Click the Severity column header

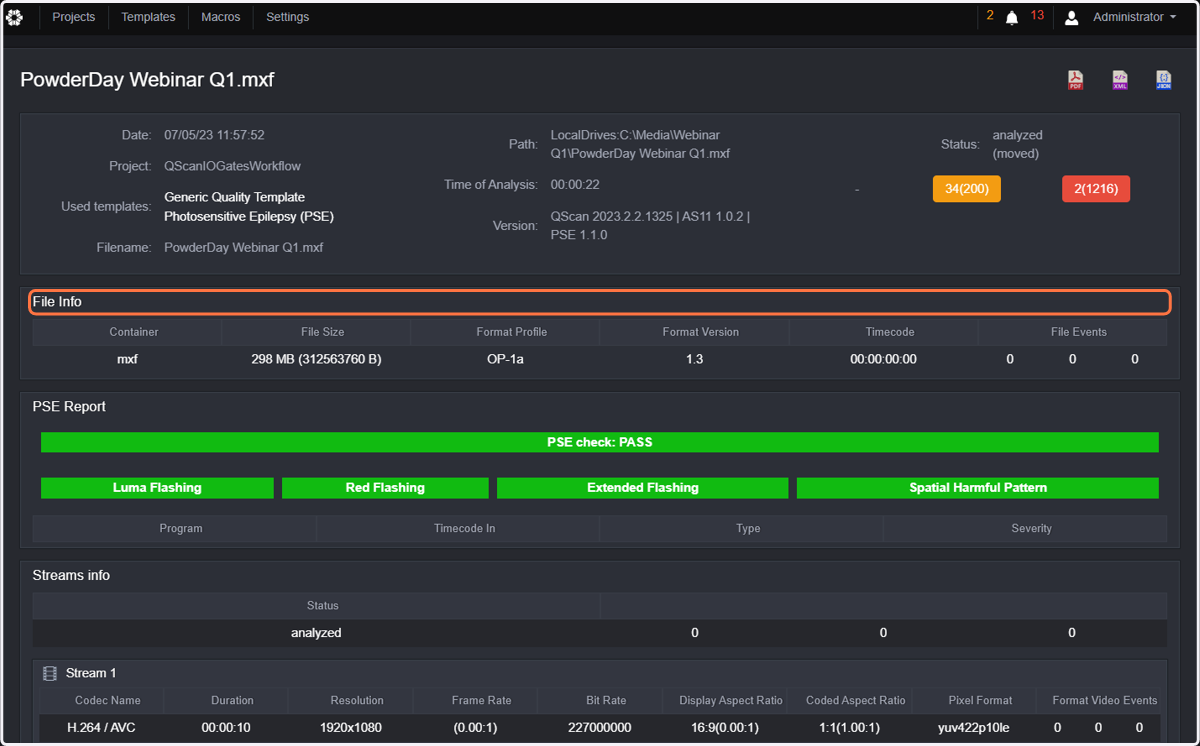click(1031, 528)
